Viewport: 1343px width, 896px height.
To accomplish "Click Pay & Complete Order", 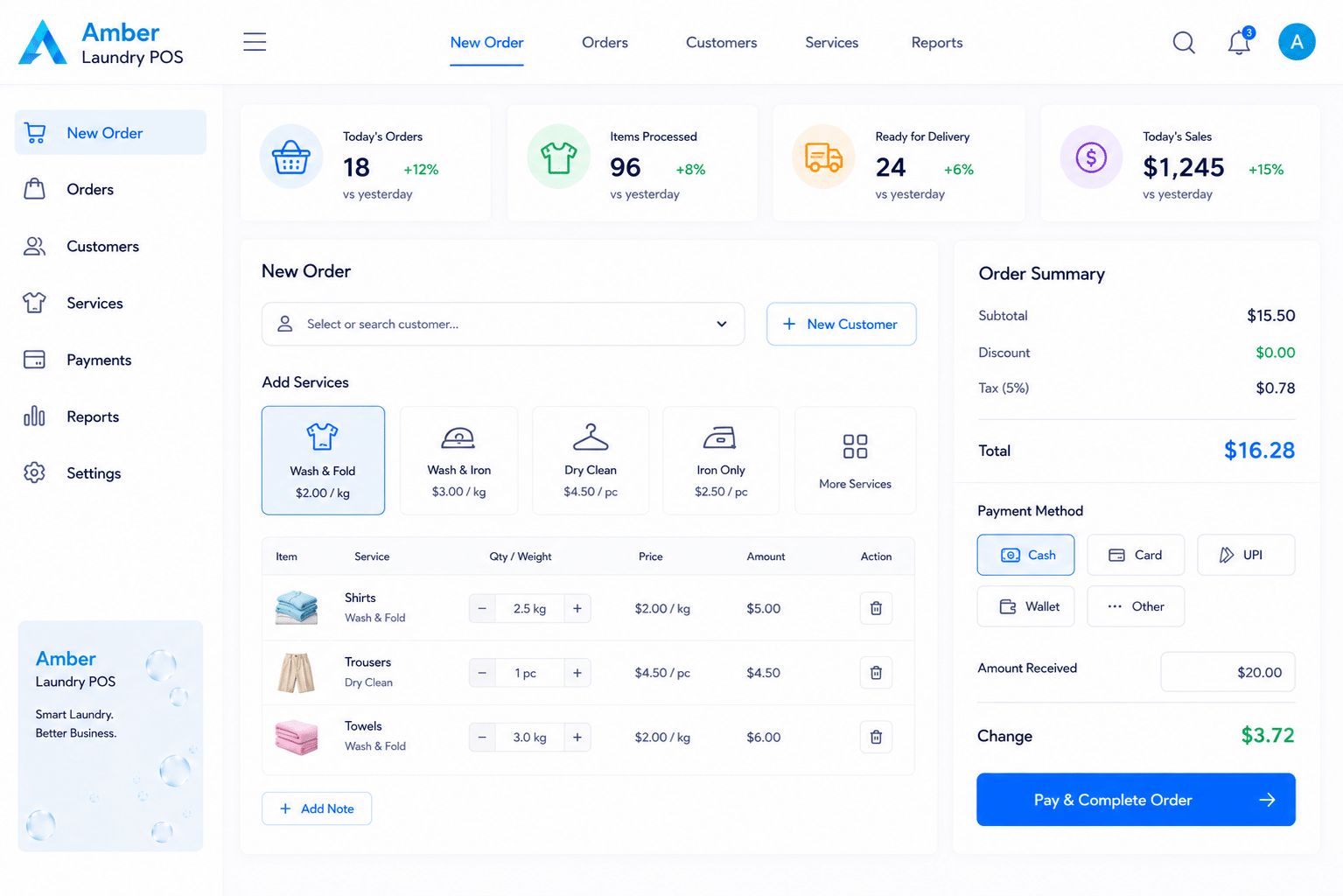I will tap(1136, 800).
